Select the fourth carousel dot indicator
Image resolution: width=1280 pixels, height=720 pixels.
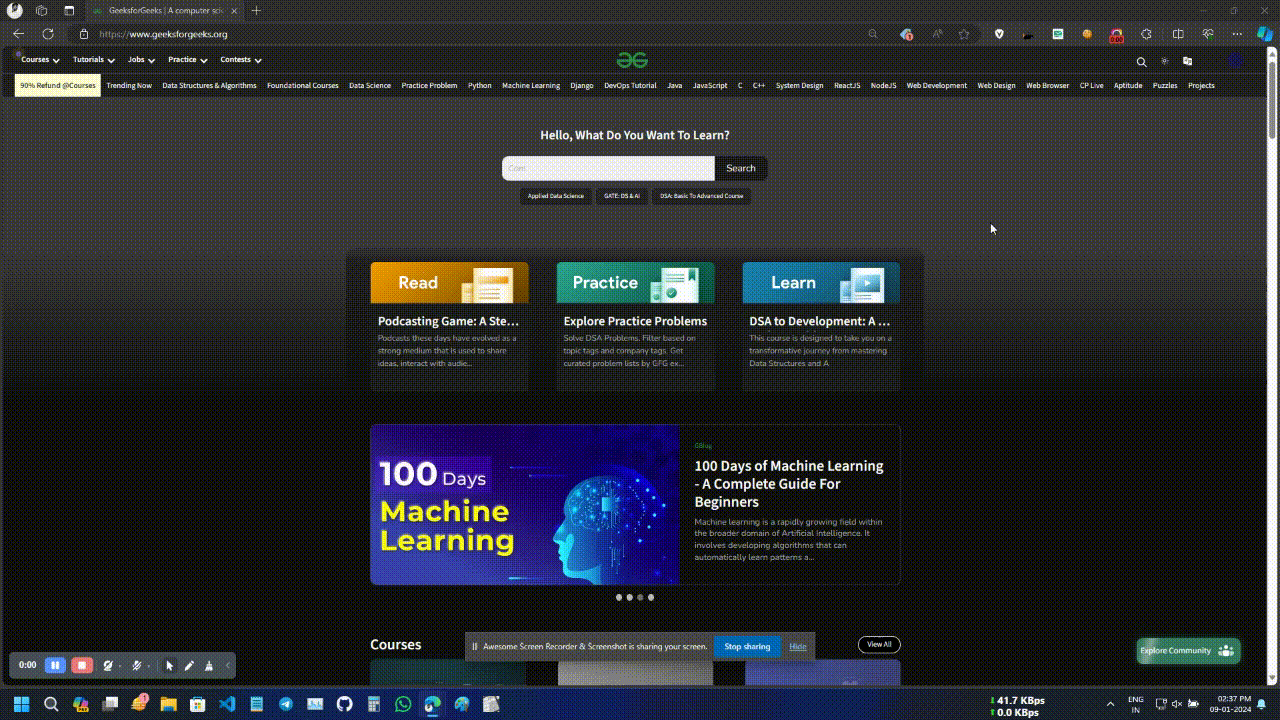click(x=651, y=597)
